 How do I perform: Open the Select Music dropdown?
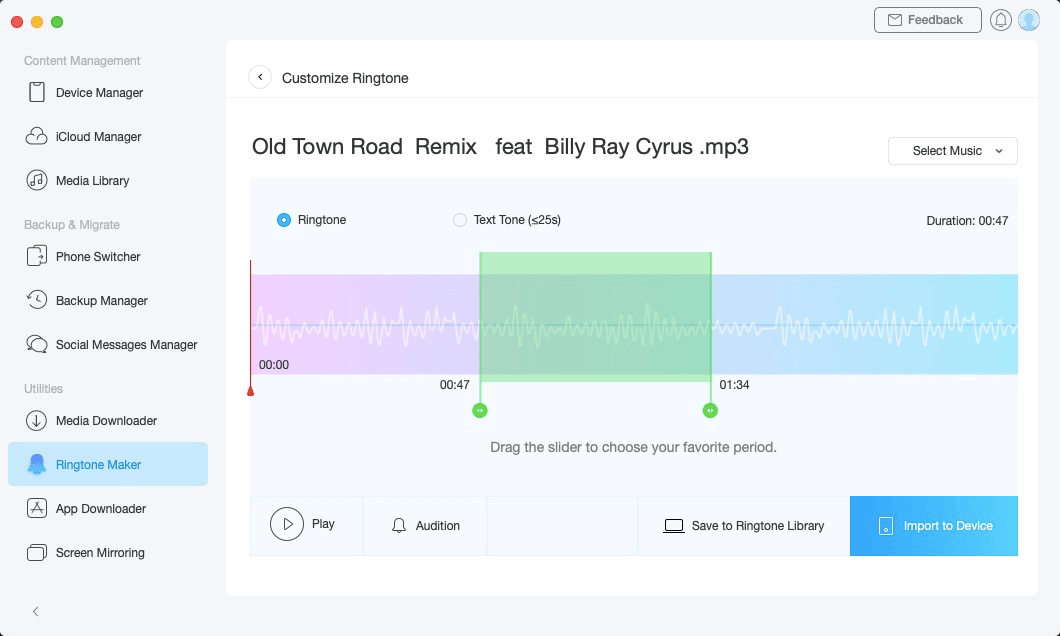coord(953,151)
